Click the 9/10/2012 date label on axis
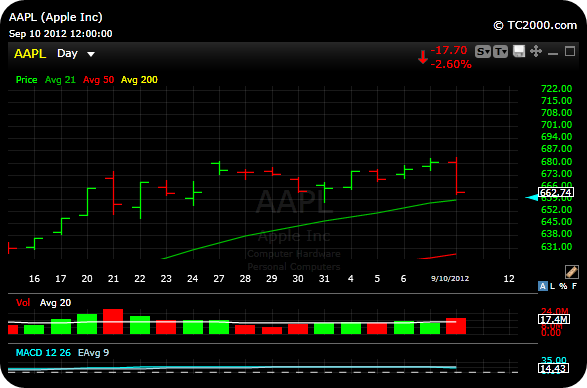This screenshot has width=587, height=388. click(x=450, y=279)
